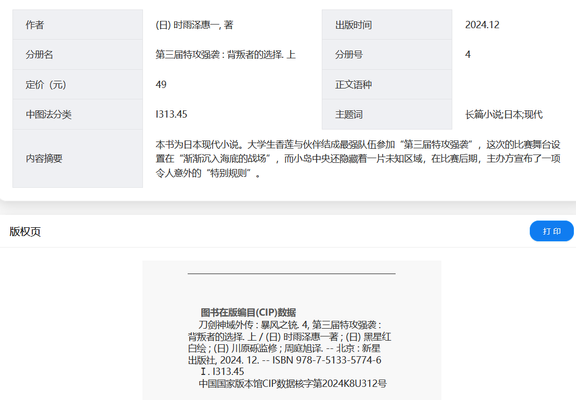Click the 分册号 field label
Screen dimensions: 576x400
(x=349, y=55)
